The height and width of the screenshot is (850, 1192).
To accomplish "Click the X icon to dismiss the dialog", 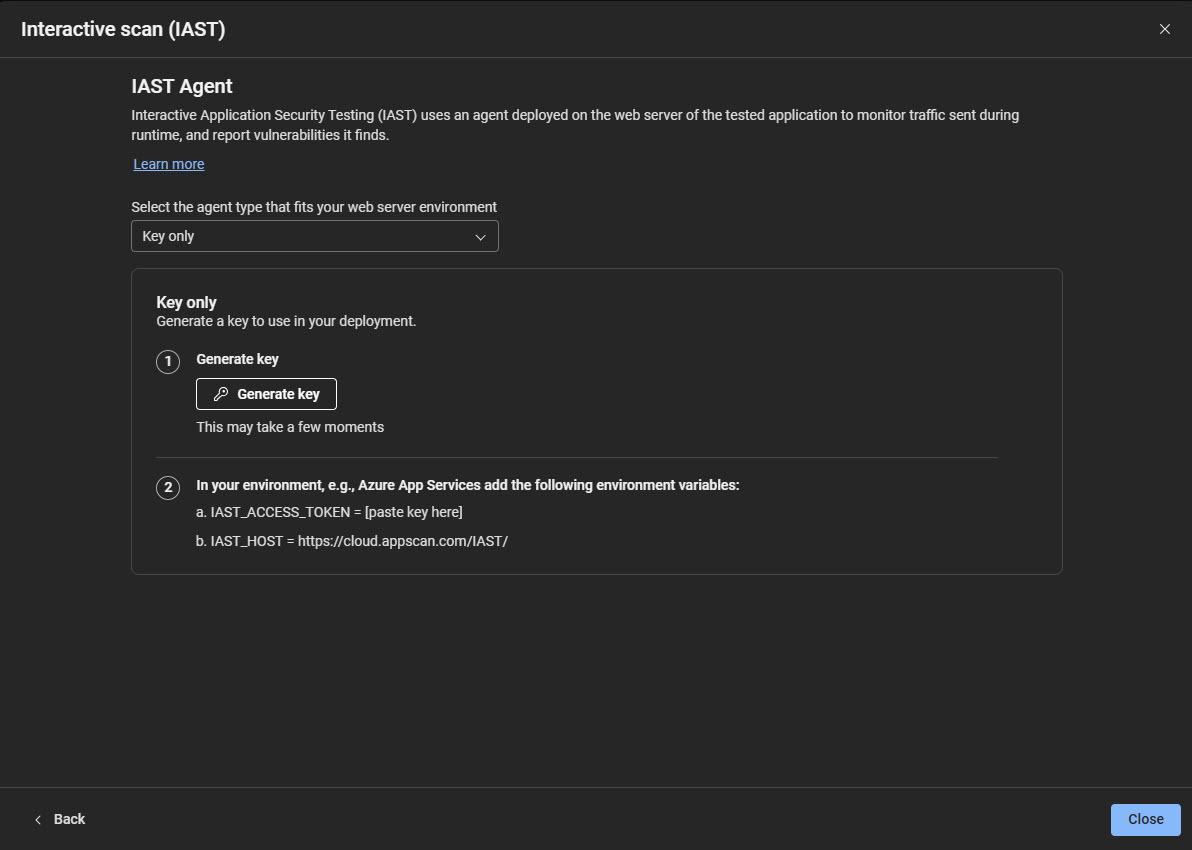I will pos(1164,29).
